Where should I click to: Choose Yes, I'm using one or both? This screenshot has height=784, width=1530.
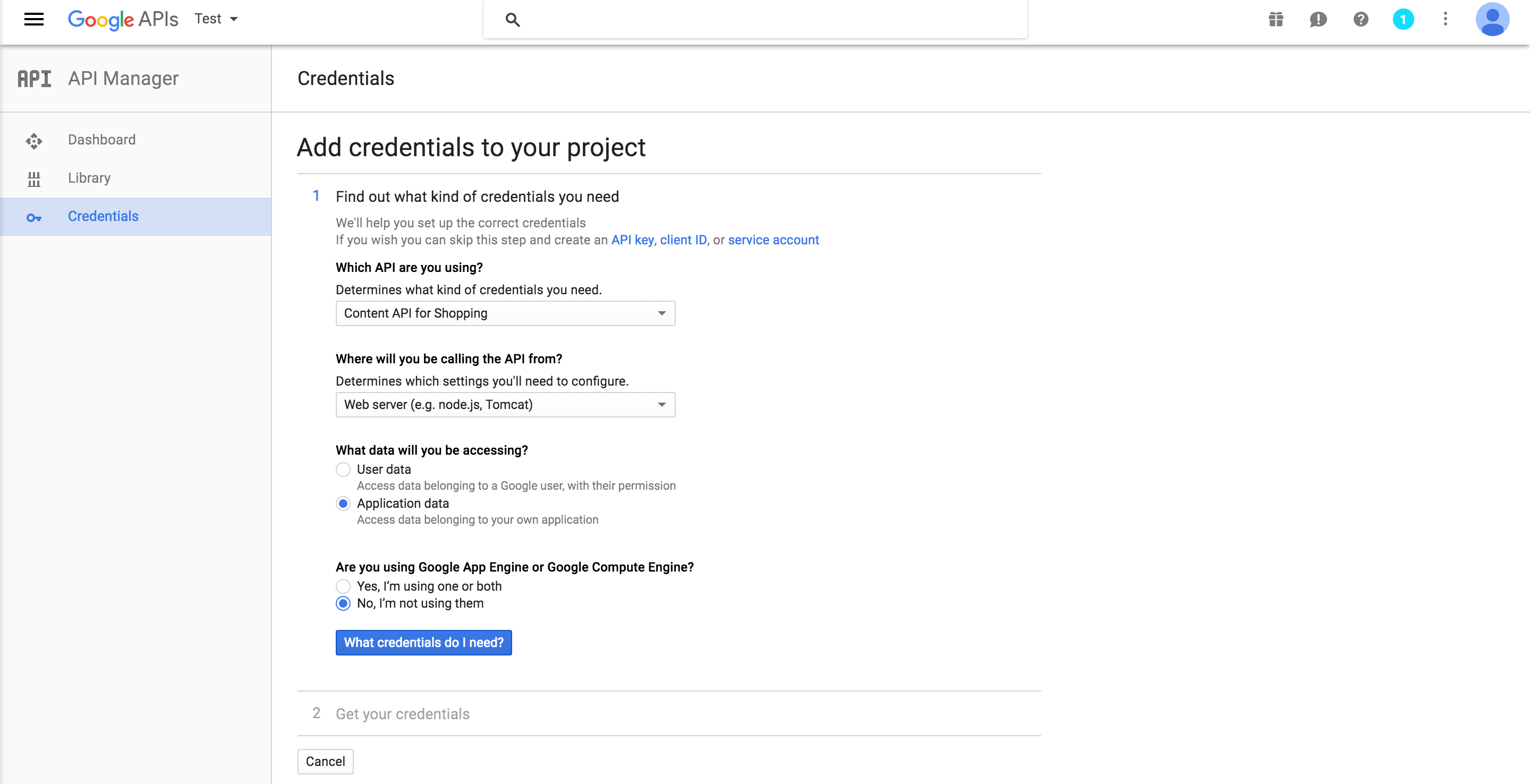coord(343,586)
